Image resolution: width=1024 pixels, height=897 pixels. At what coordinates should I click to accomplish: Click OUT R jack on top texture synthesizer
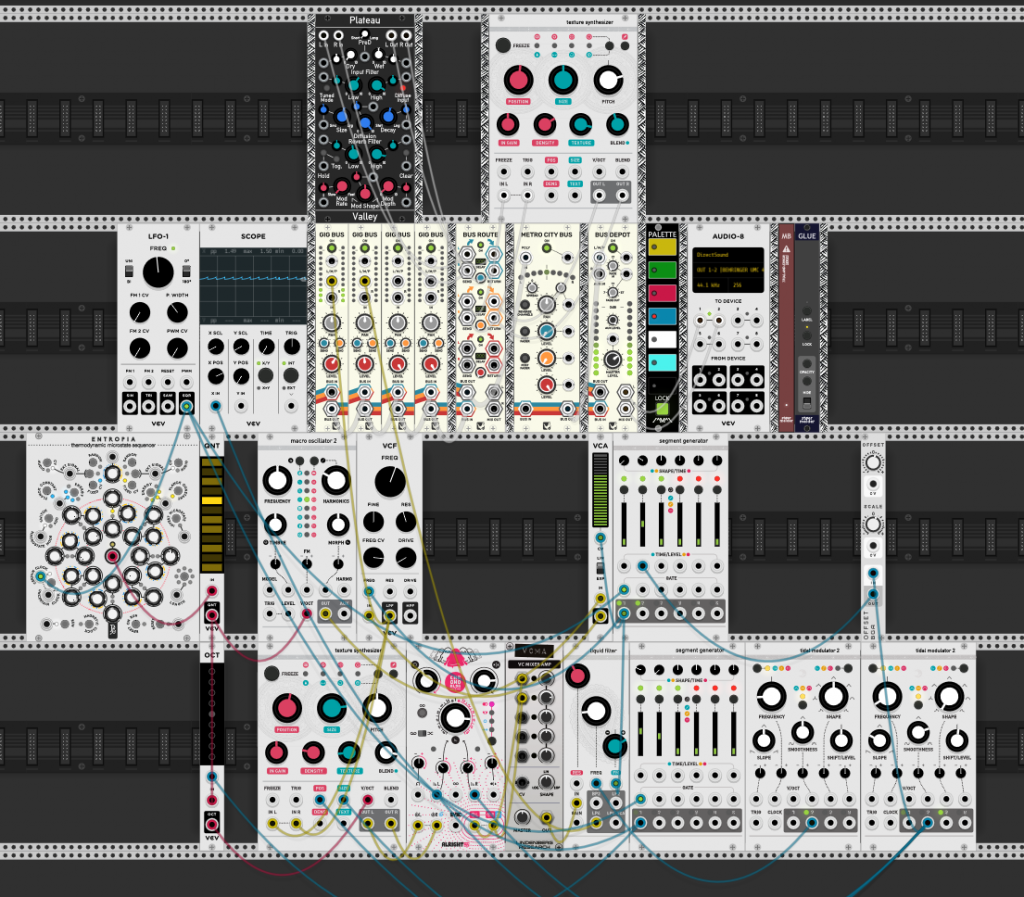622,195
